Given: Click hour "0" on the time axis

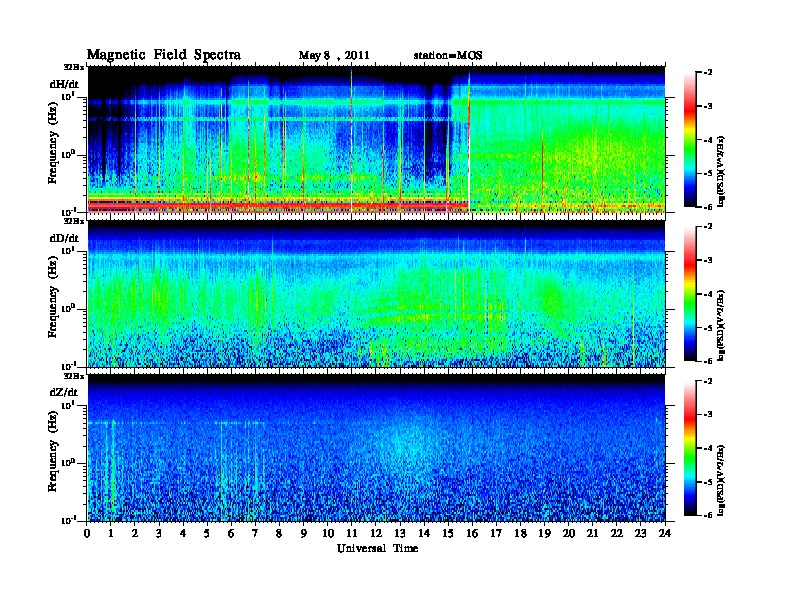Looking at the screenshot, I should click(x=87, y=534).
